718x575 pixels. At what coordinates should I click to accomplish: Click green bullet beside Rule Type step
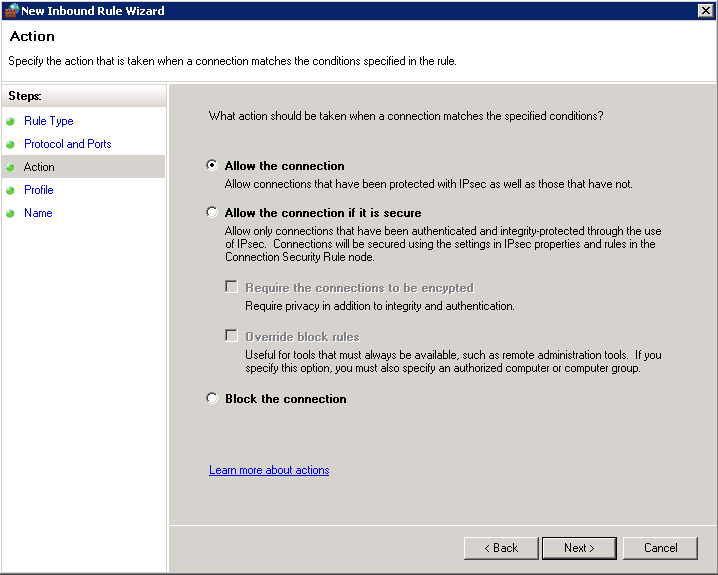11,121
